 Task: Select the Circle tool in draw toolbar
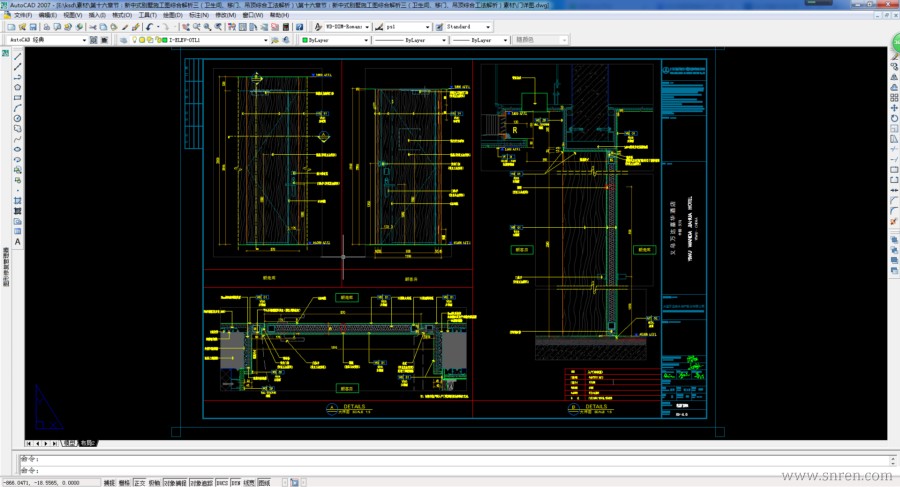coord(17,118)
